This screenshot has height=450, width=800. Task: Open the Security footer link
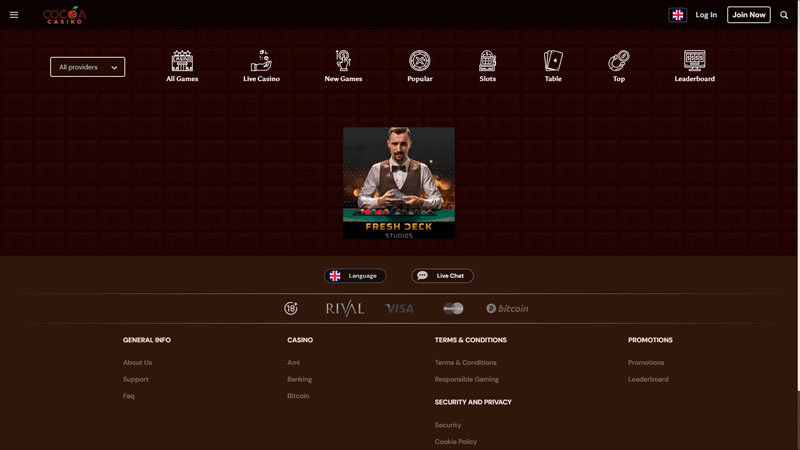(448, 425)
